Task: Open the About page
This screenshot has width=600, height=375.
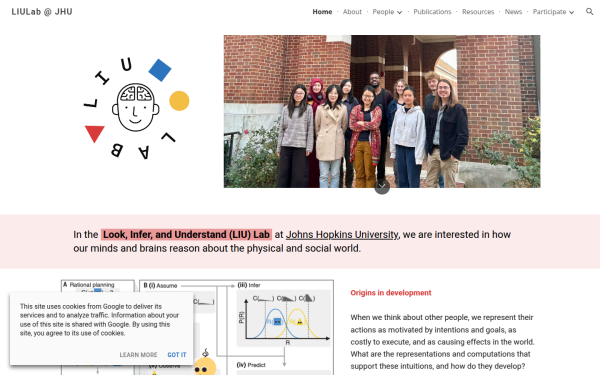Action: pyautogui.click(x=352, y=12)
